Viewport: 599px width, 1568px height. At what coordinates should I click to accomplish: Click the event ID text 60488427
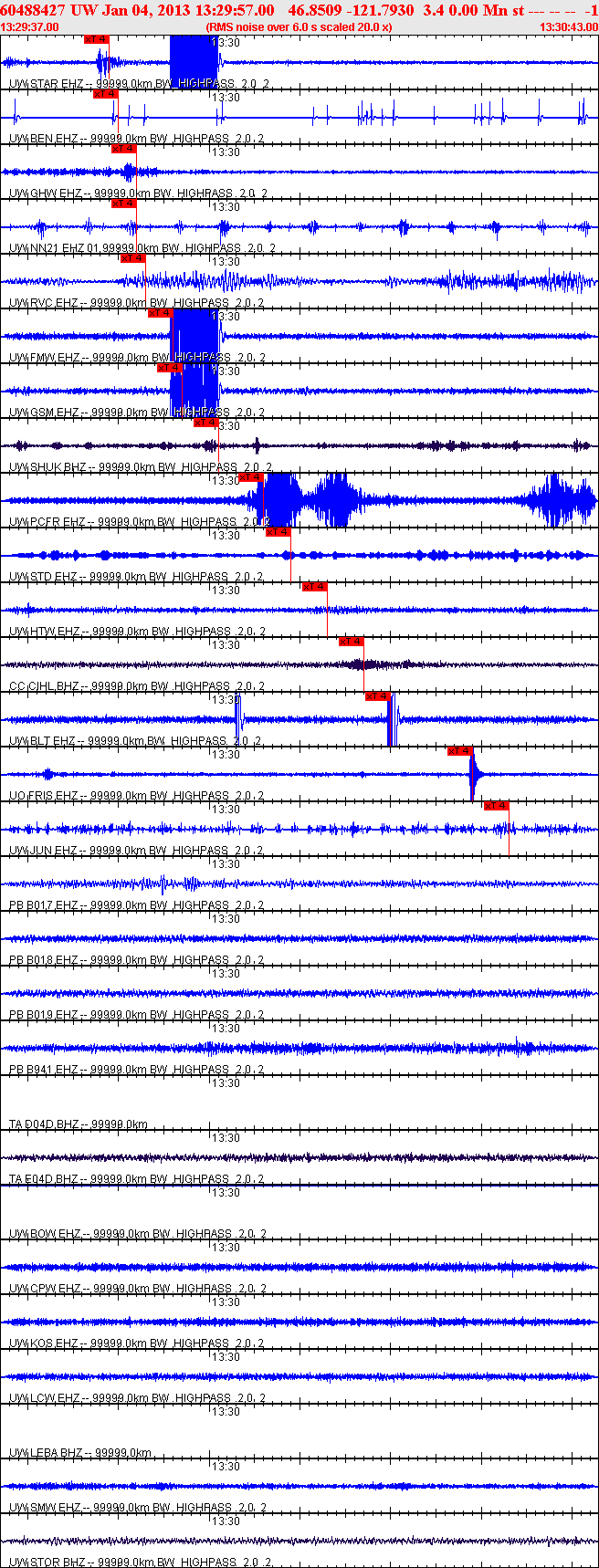pyautogui.click(x=33, y=10)
